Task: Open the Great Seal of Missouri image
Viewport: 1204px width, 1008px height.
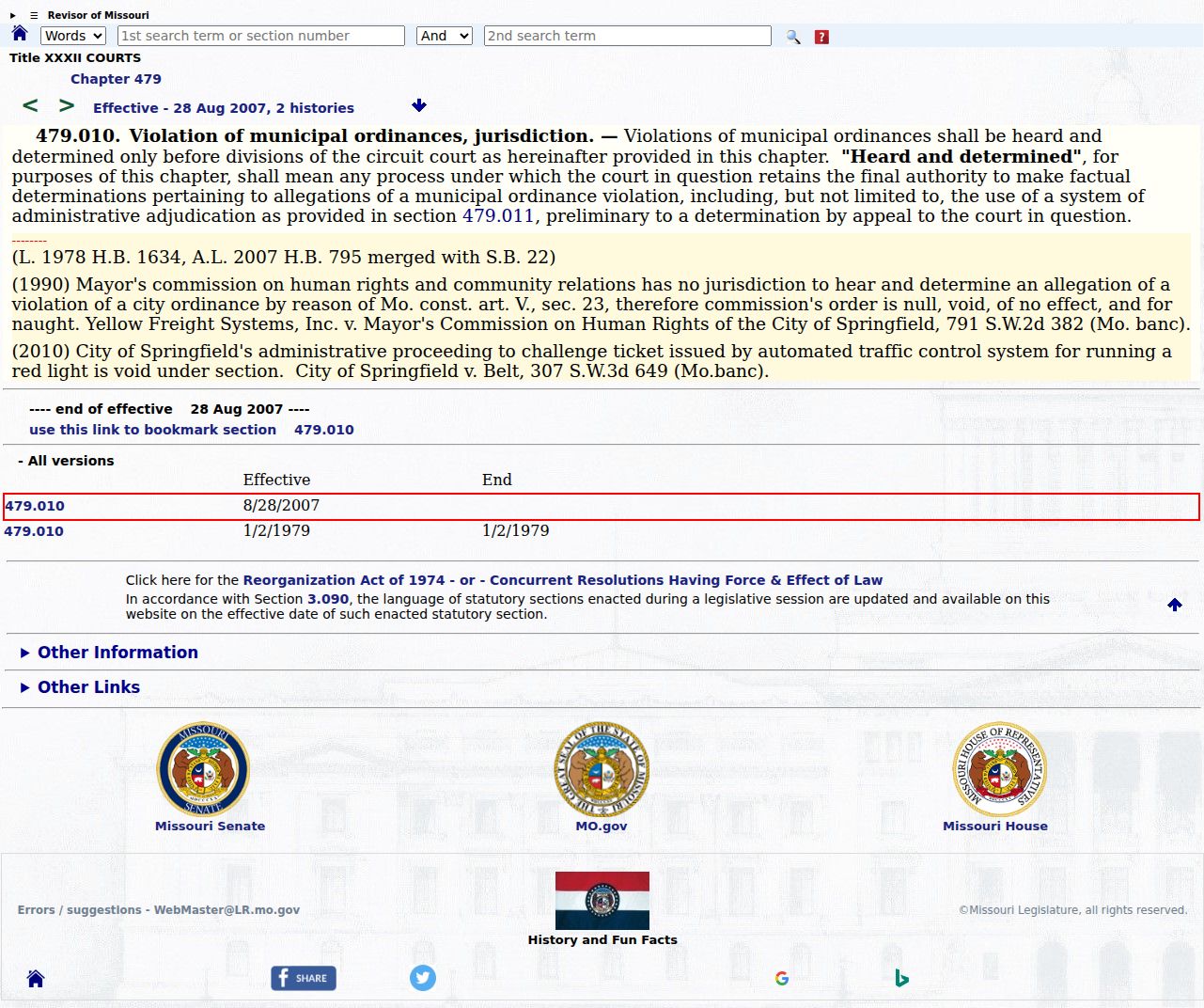Action: coord(602,769)
